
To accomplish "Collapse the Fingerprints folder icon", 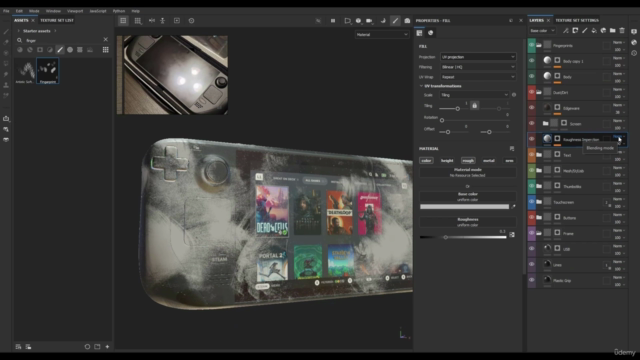I will [x=539, y=45].
